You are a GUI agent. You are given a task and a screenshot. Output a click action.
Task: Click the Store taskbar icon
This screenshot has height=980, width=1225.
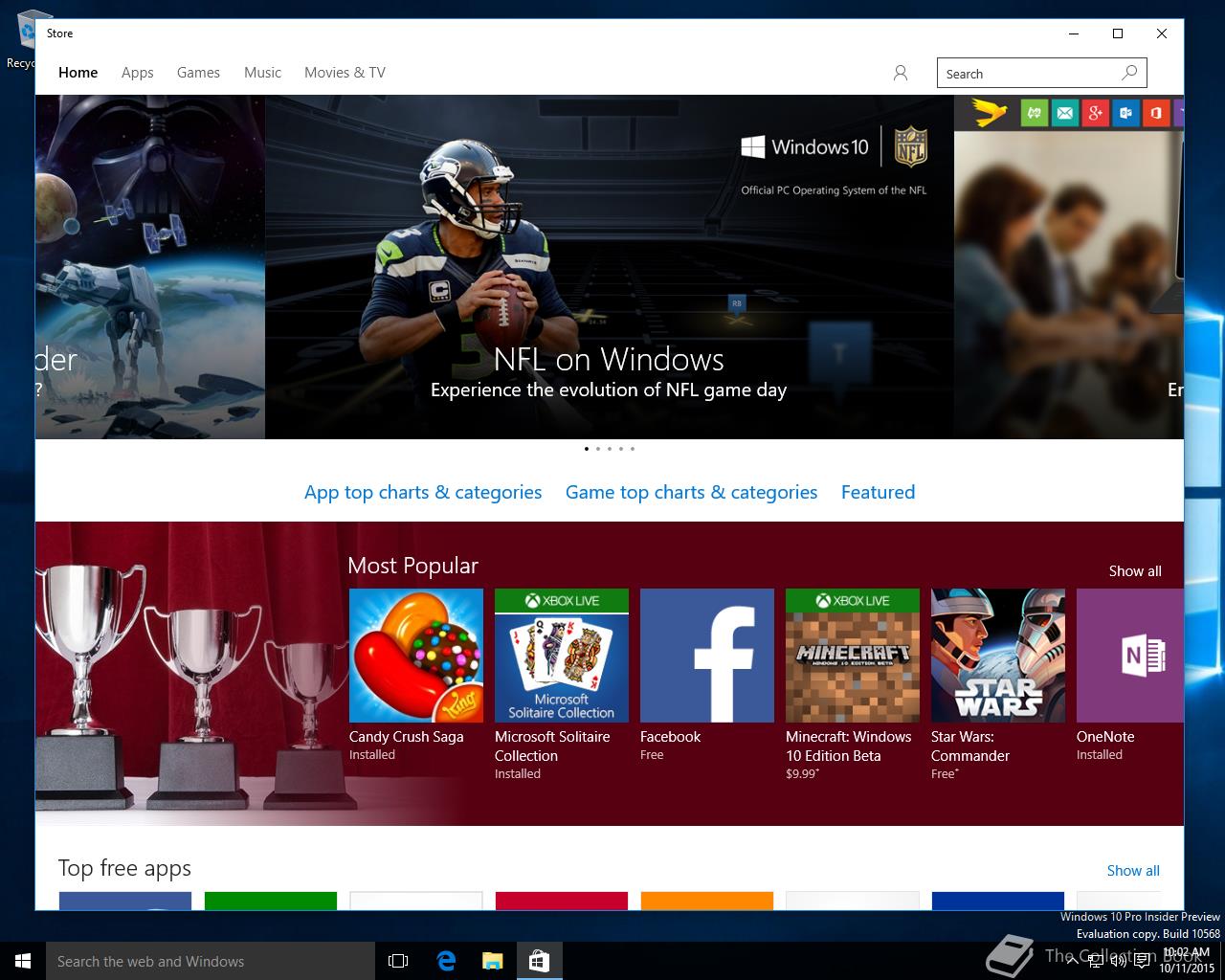pos(539,961)
